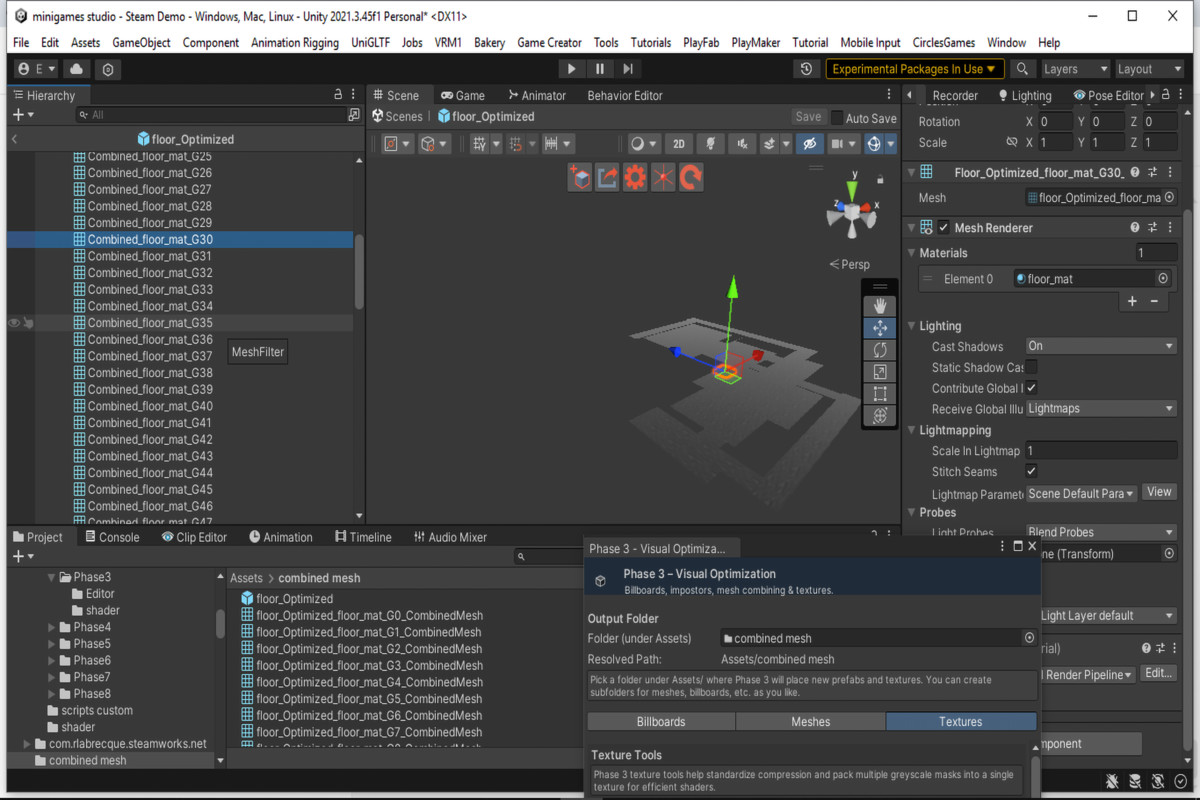Open Mesh Renderer presets icon
Image resolution: width=1200 pixels, height=800 pixels.
coord(1152,228)
